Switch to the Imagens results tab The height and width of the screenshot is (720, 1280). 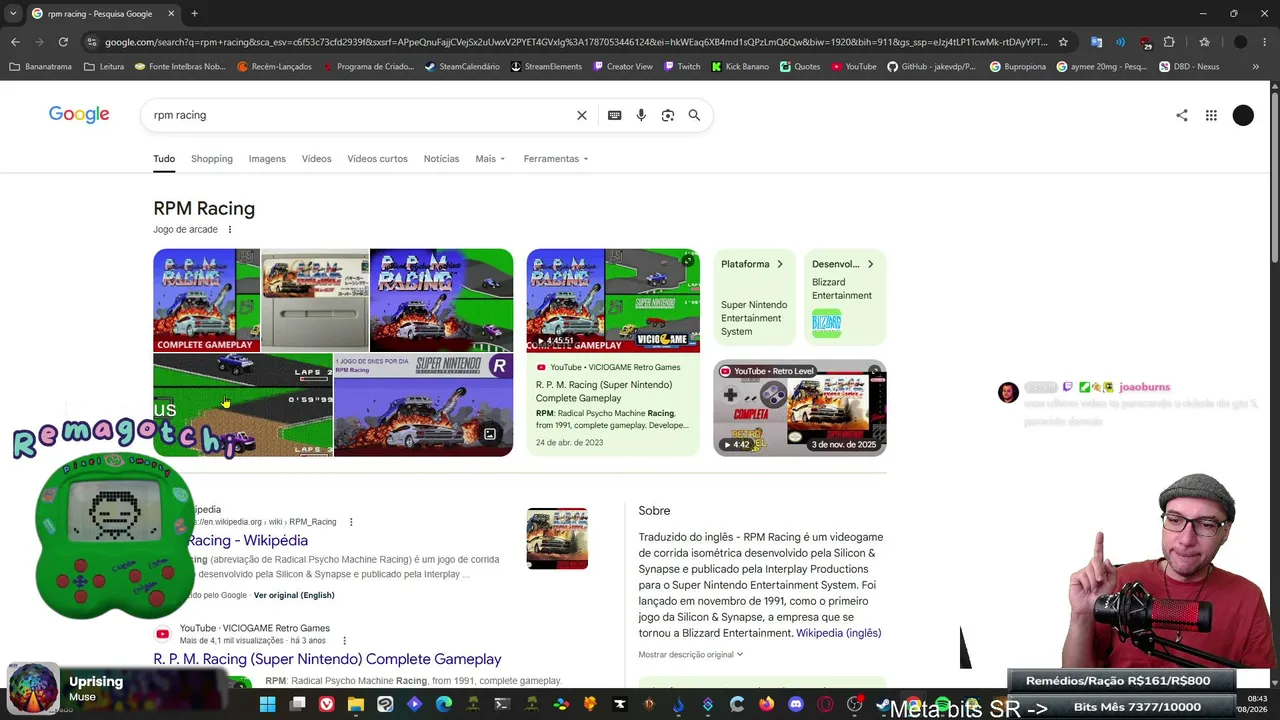point(267,159)
